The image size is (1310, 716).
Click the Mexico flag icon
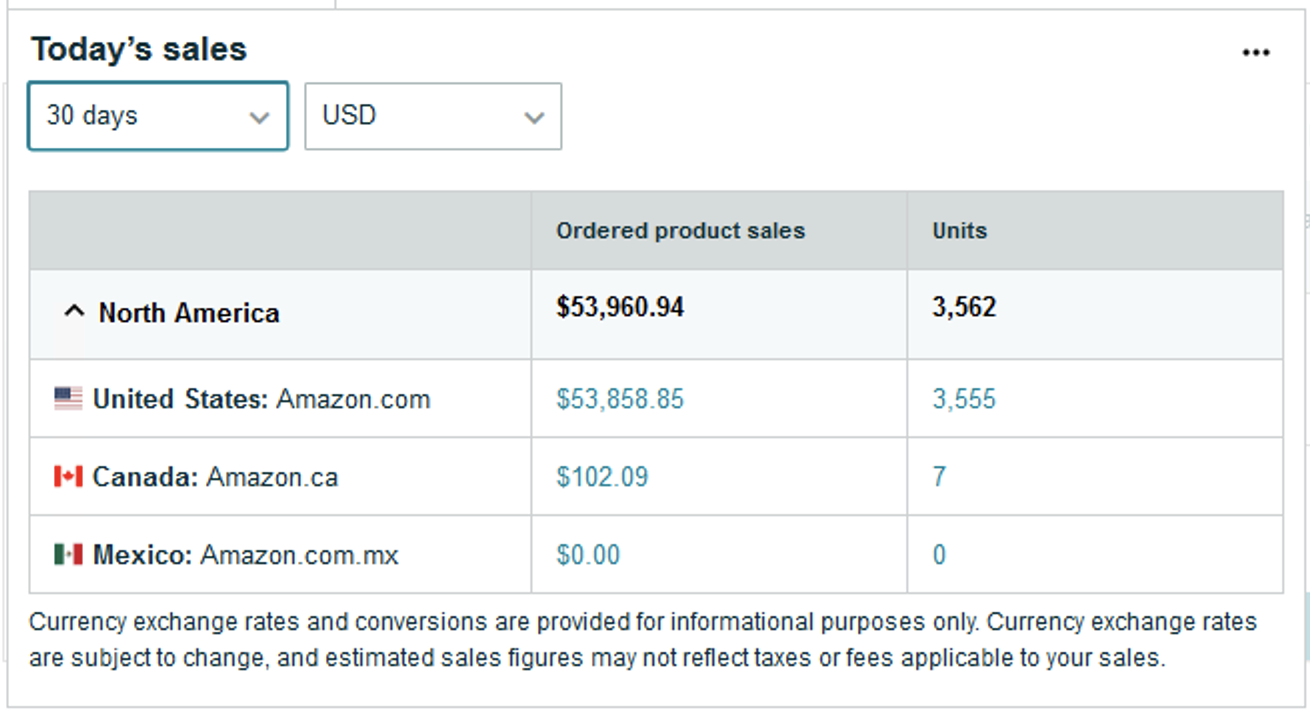tap(68, 554)
